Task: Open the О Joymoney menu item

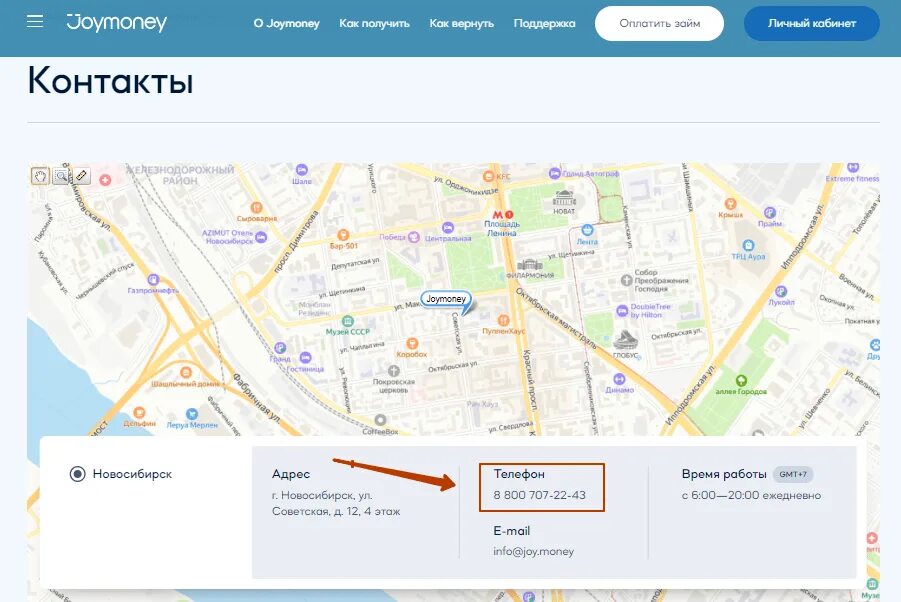Action: click(286, 24)
